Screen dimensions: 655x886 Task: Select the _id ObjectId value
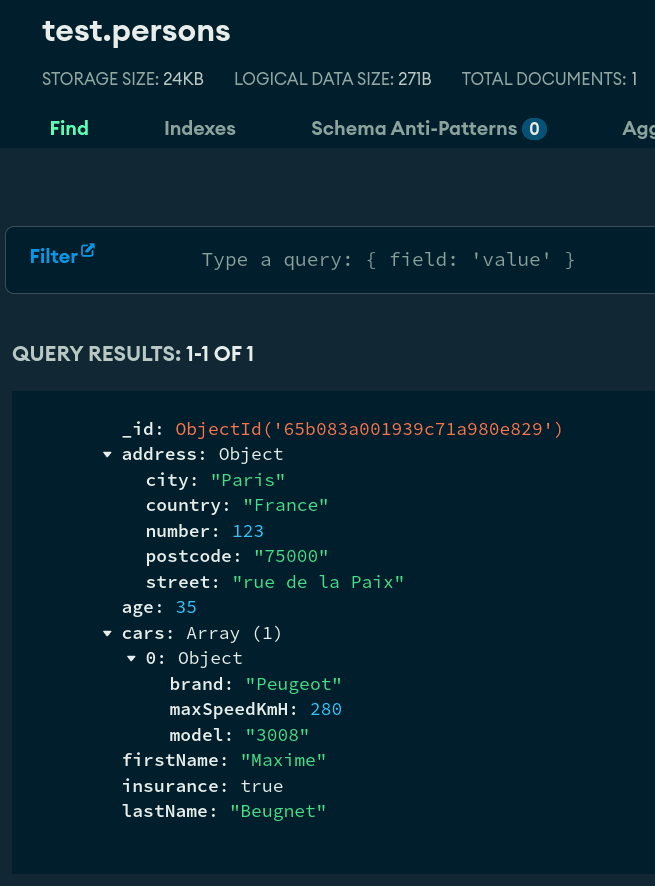(x=369, y=429)
